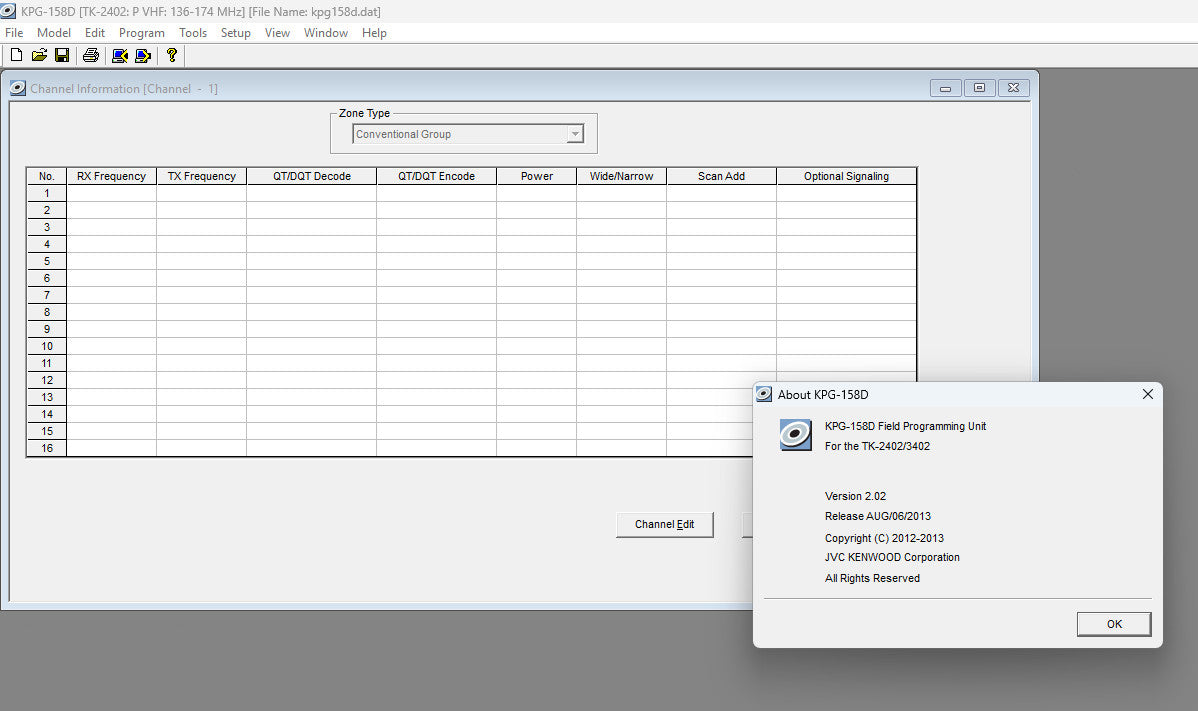This screenshot has width=1198, height=711.
Task: Select channel row number 6
Action: (47, 278)
